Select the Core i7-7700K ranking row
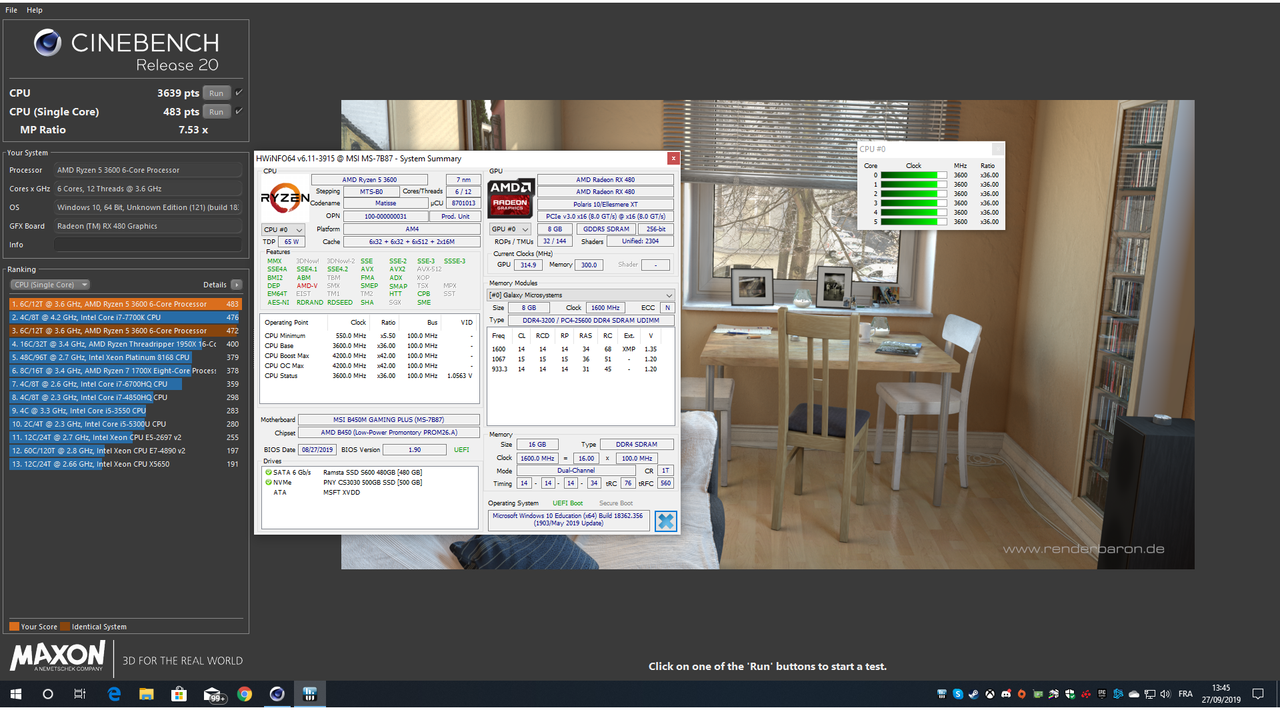The width and height of the screenshot is (1280, 720). [125, 317]
